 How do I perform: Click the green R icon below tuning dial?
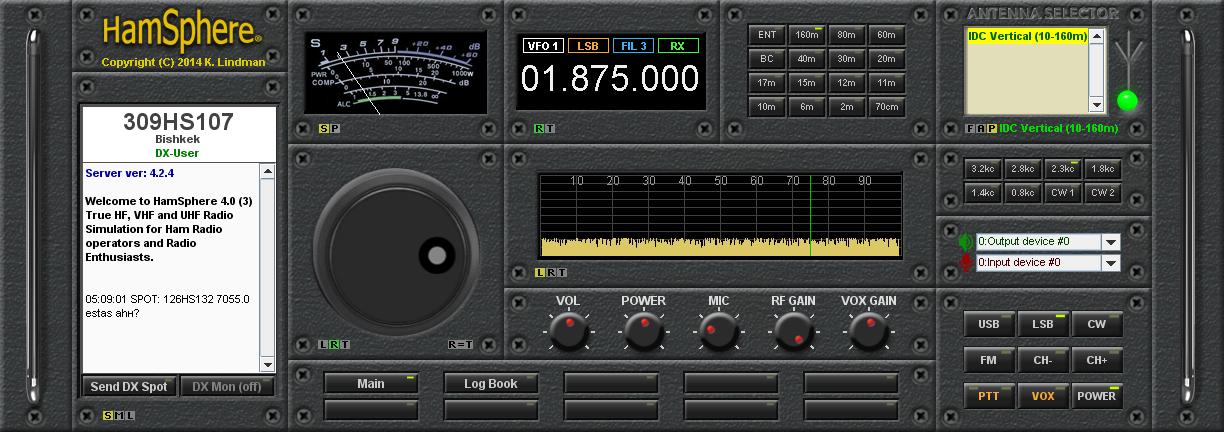click(334, 345)
